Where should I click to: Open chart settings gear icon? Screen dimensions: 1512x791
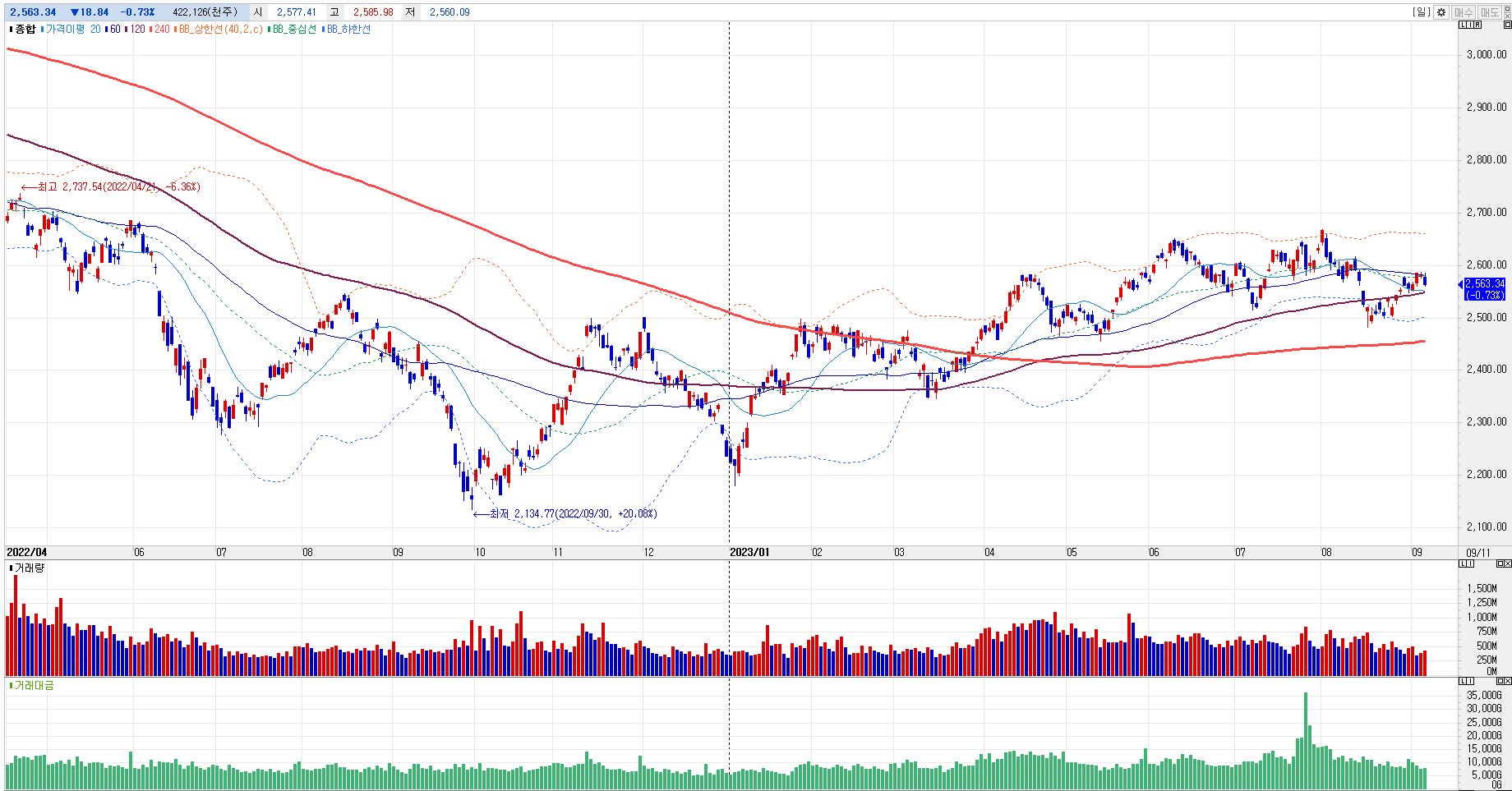point(1441,12)
